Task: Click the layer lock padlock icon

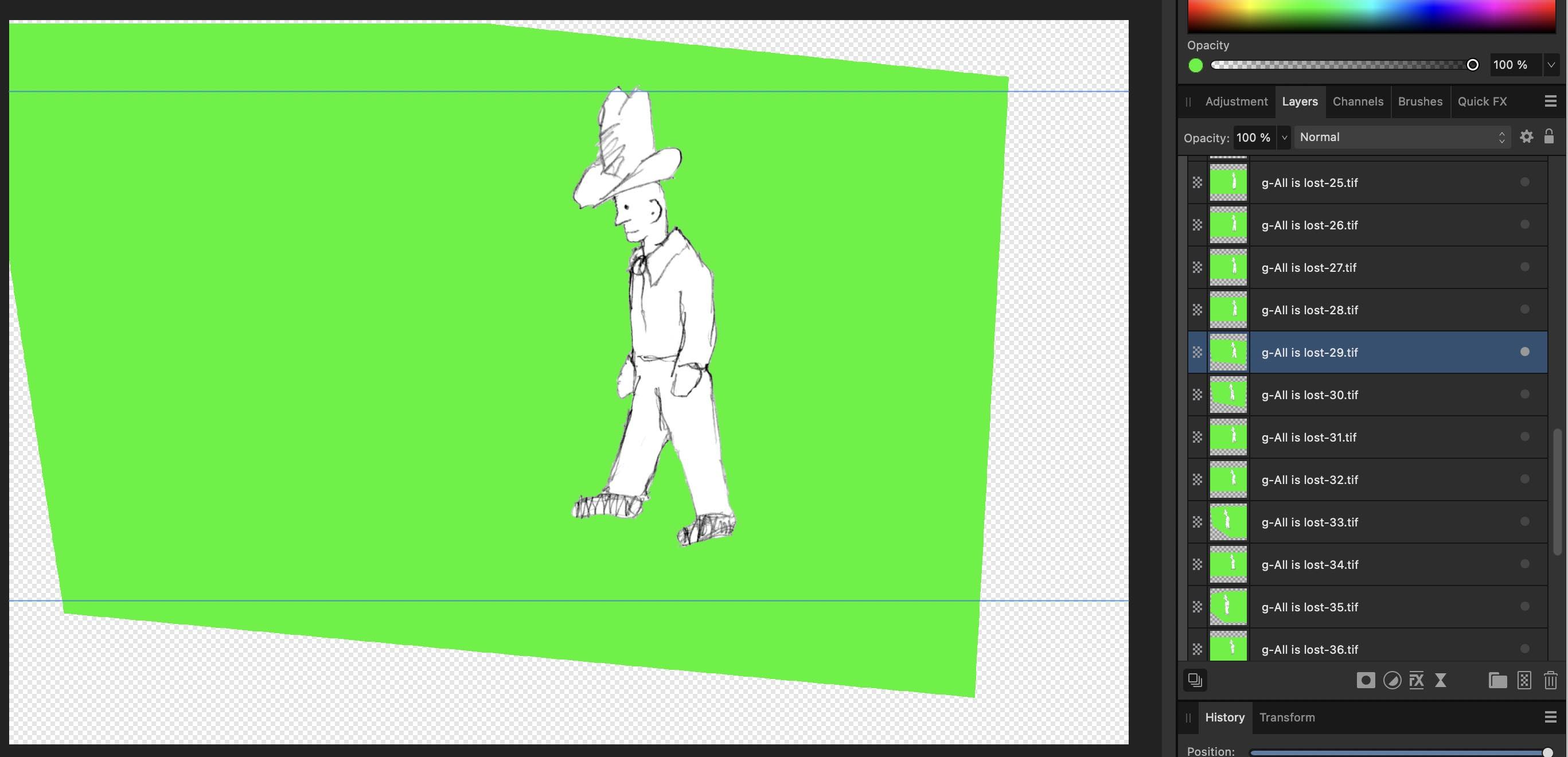Action: tap(1549, 136)
